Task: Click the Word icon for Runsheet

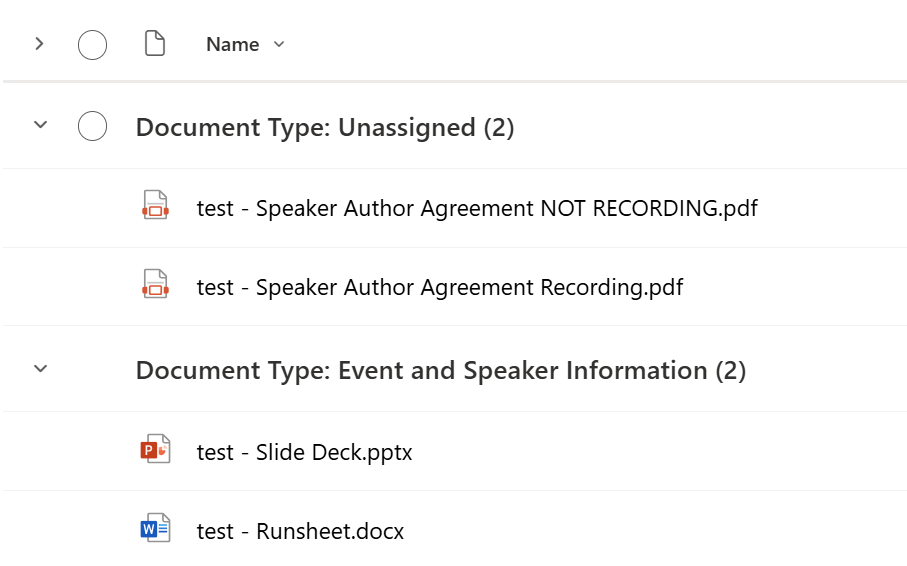Action: click(155, 530)
